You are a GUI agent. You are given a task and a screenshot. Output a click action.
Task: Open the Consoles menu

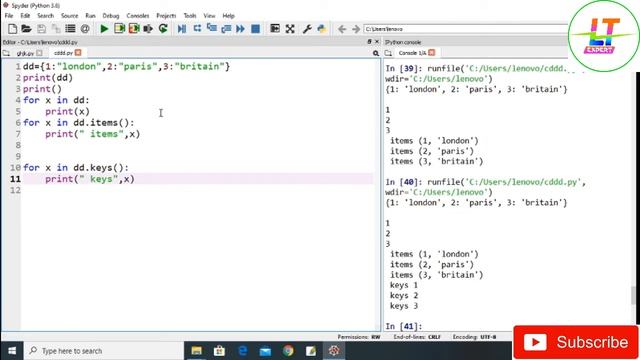point(138,16)
